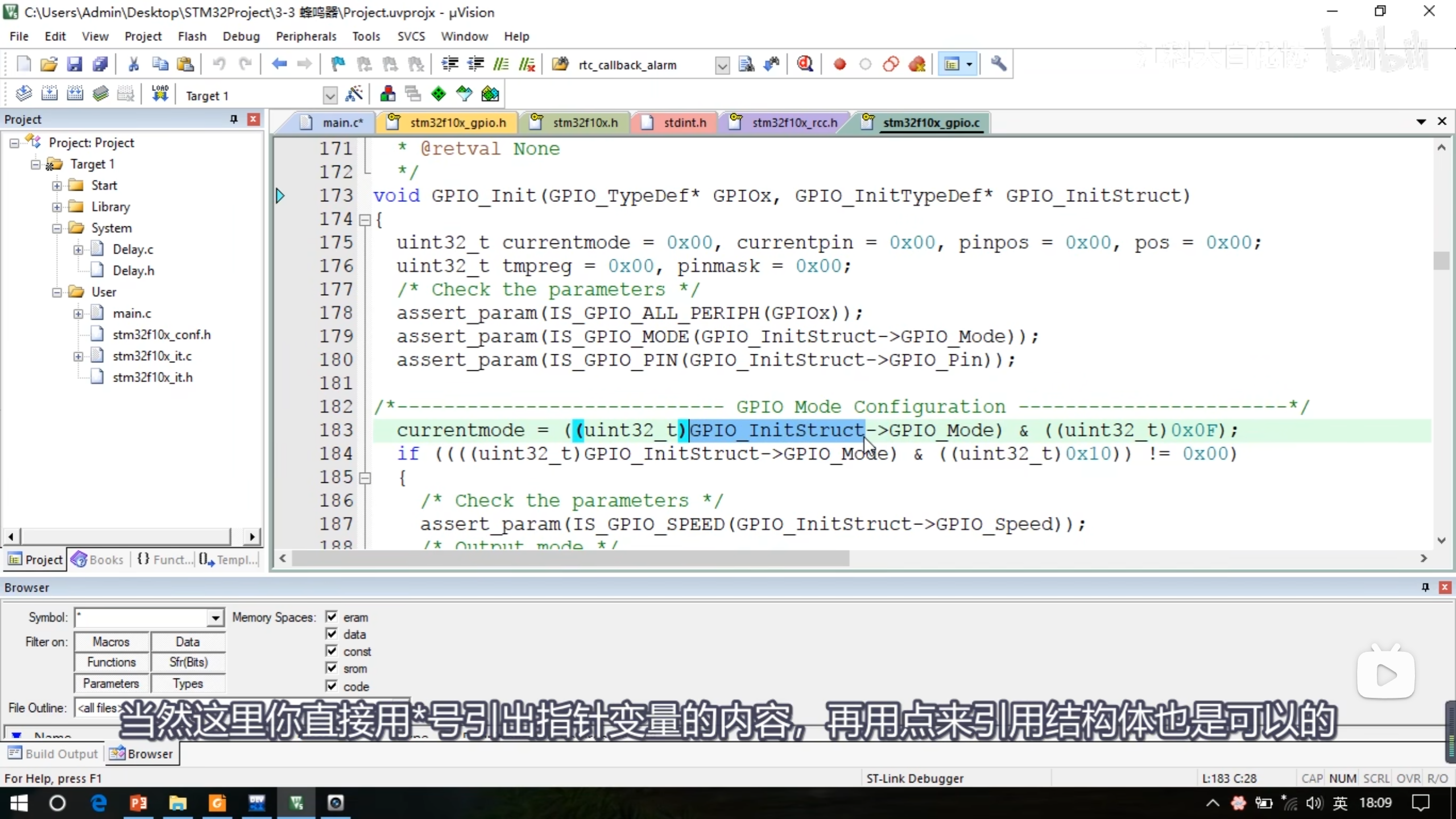Viewport: 1456px width, 819px height.
Task: Open the Peripherals menu
Action: pyautogui.click(x=305, y=36)
